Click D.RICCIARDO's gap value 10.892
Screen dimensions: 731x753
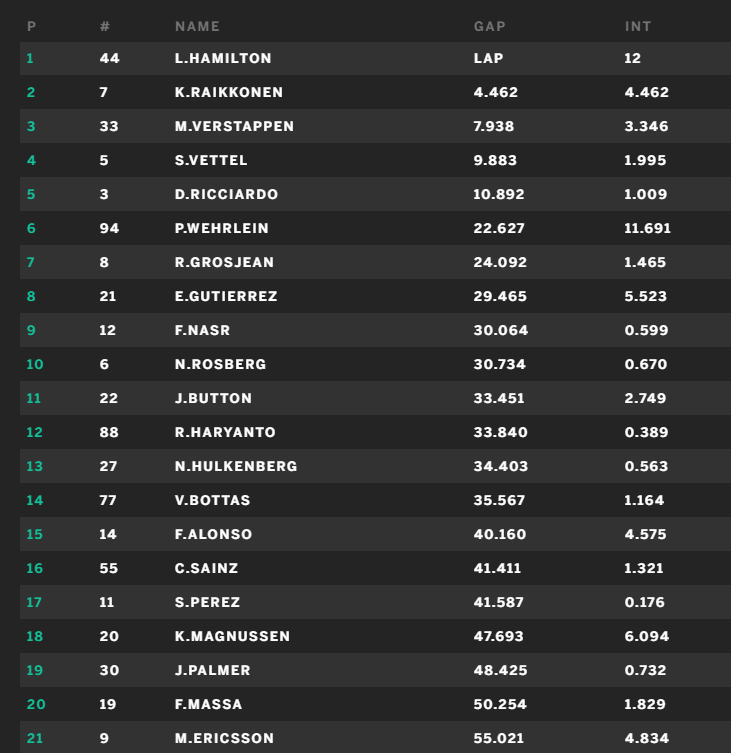pyautogui.click(x=499, y=194)
